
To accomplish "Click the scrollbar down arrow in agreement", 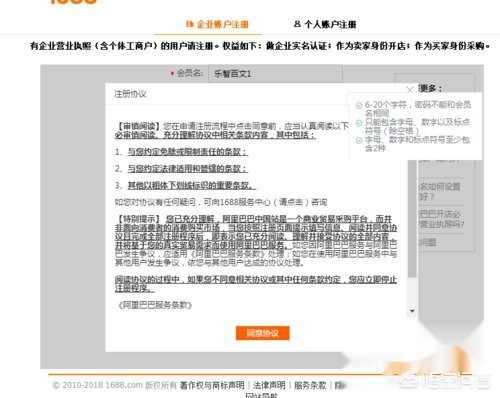I will pos(412,311).
